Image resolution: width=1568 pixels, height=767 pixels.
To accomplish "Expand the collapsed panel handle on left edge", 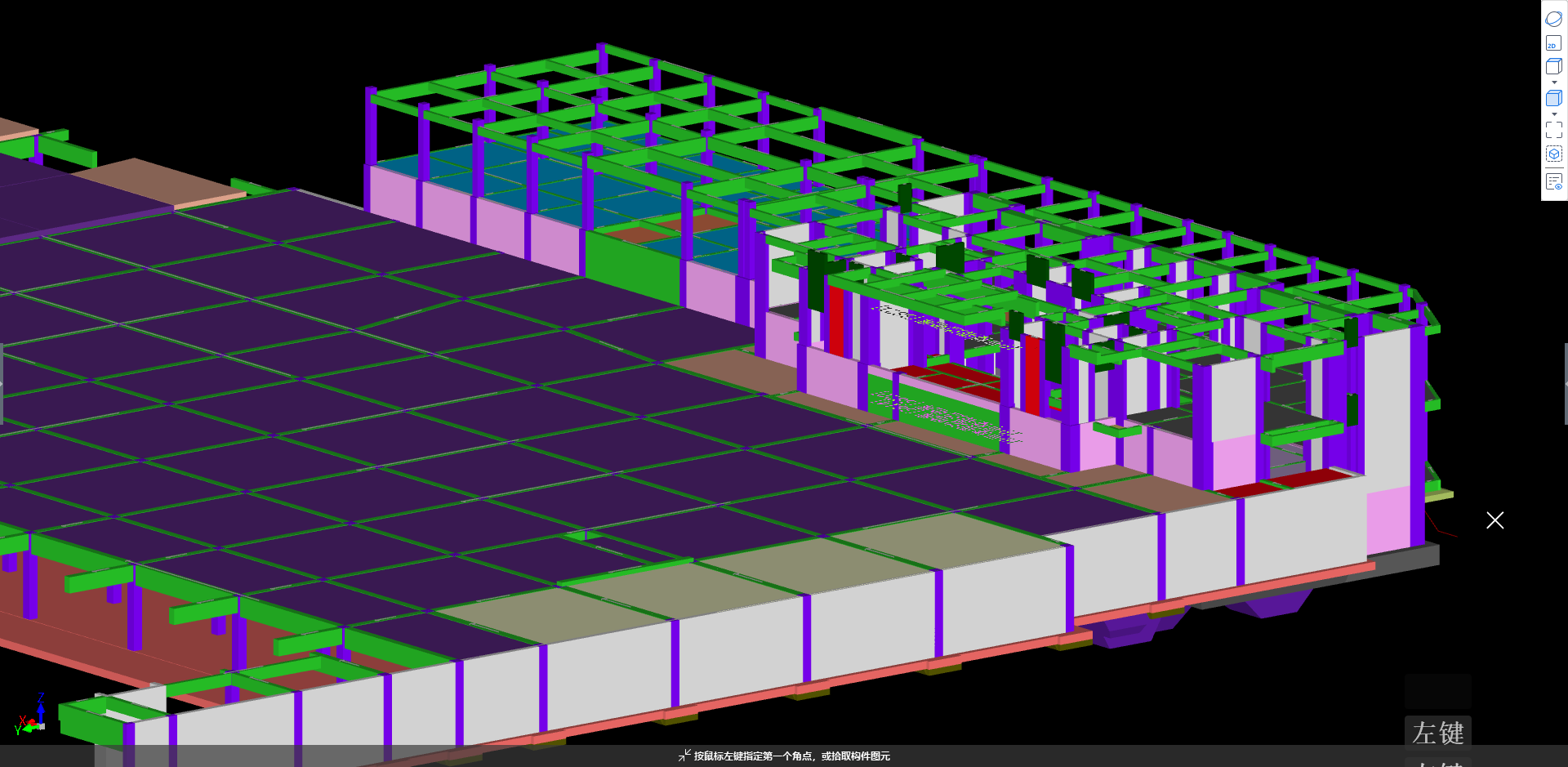I will click(2, 384).
